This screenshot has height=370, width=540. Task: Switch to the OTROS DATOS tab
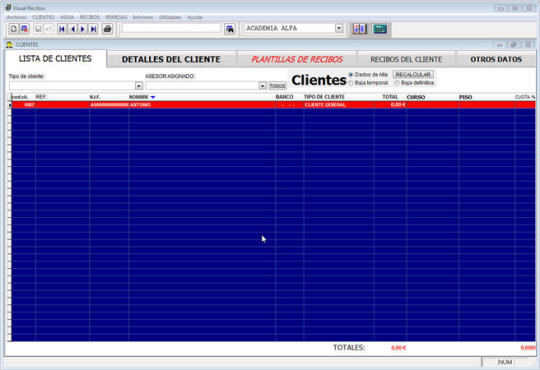(496, 59)
